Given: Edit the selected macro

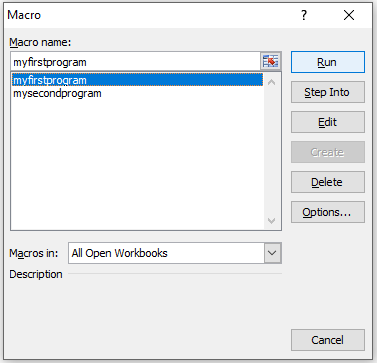Looking at the screenshot, I should tap(328, 122).
